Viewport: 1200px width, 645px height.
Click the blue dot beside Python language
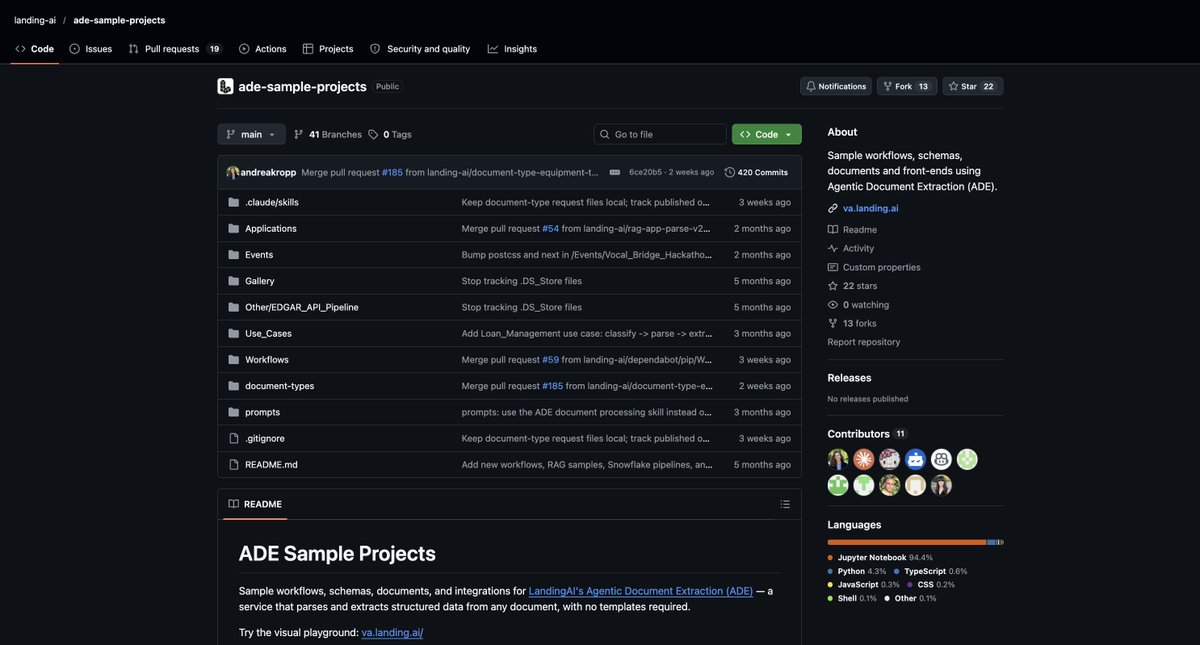coord(831,571)
